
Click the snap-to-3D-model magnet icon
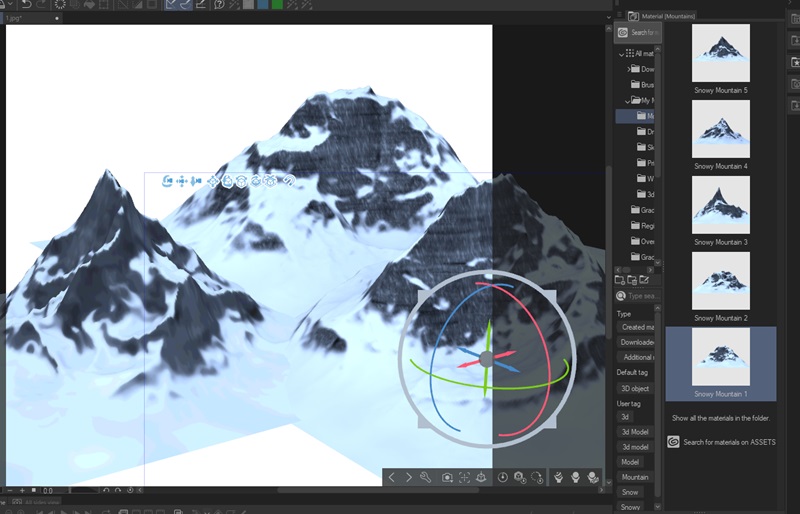pyautogui.click(x=289, y=181)
